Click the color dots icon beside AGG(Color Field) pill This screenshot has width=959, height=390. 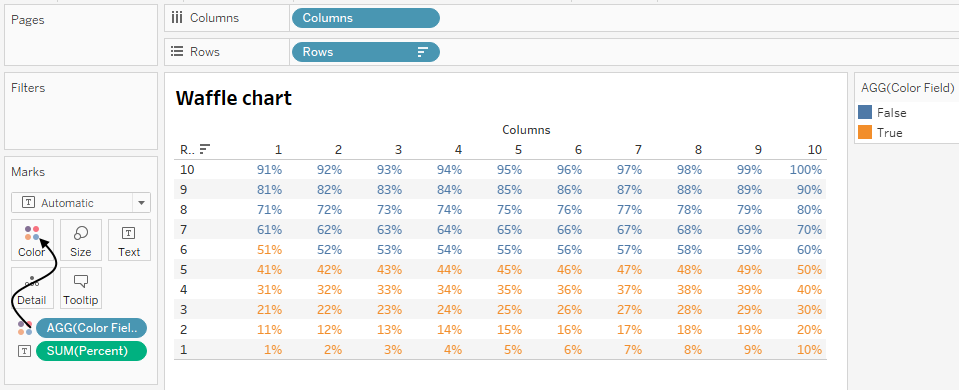pos(25,328)
